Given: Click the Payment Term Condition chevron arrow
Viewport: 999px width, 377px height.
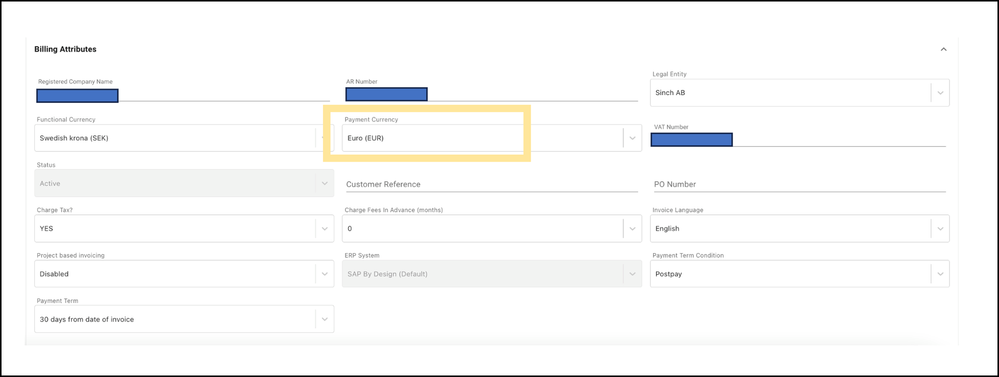Looking at the screenshot, I should (x=940, y=274).
